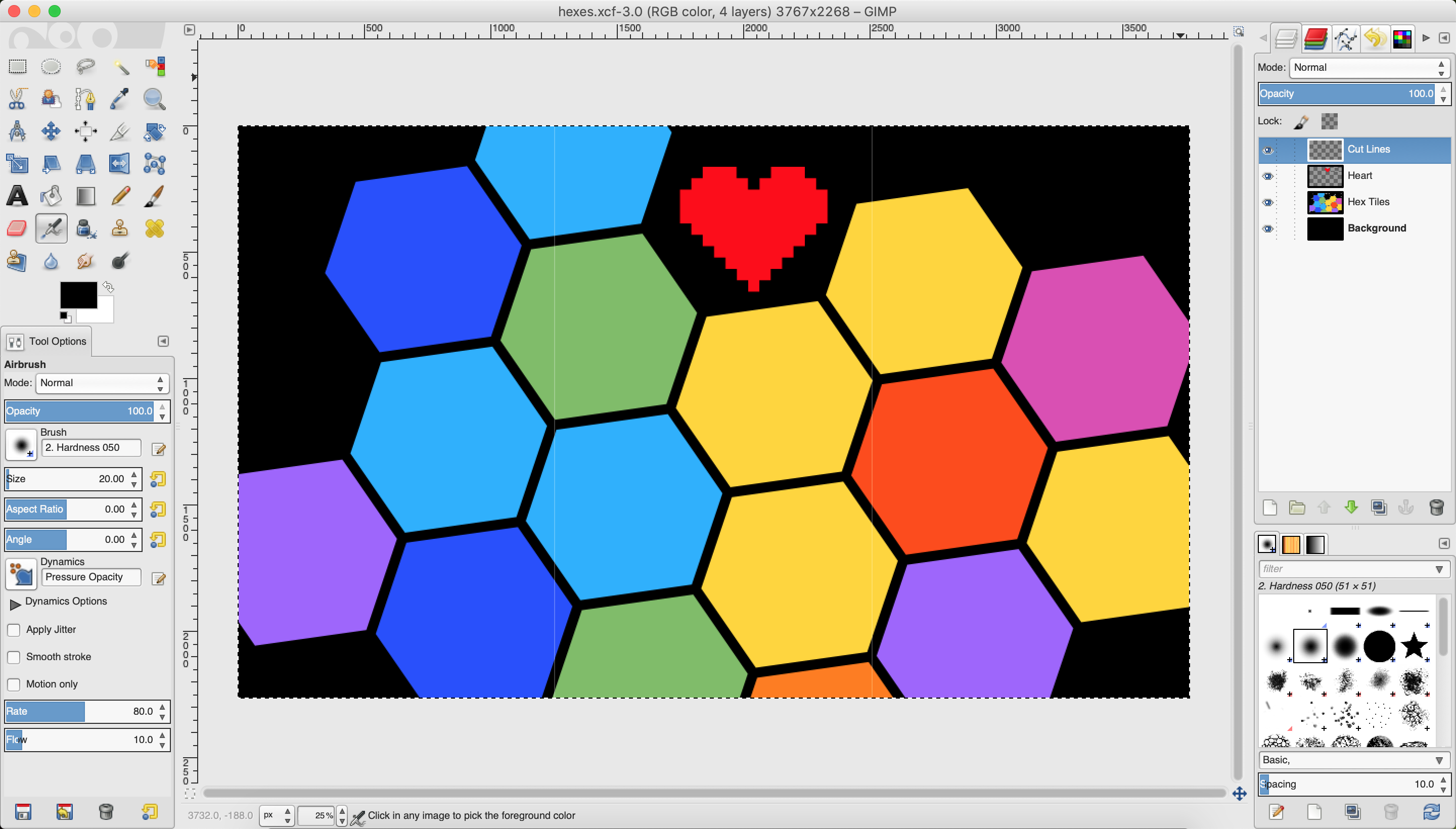Image resolution: width=1456 pixels, height=829 pixels.
Task: Select the Alignment tool
Action: (85, 131)
